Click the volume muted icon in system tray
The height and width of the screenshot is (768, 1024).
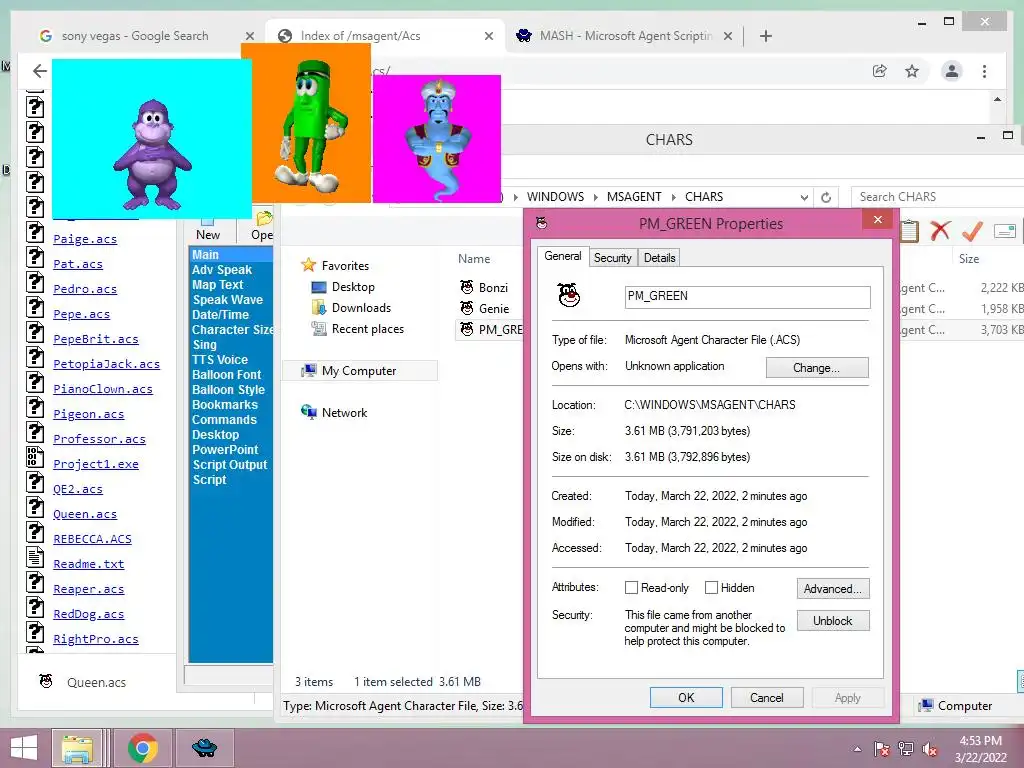pyautogui.click(x=930, y=750)
